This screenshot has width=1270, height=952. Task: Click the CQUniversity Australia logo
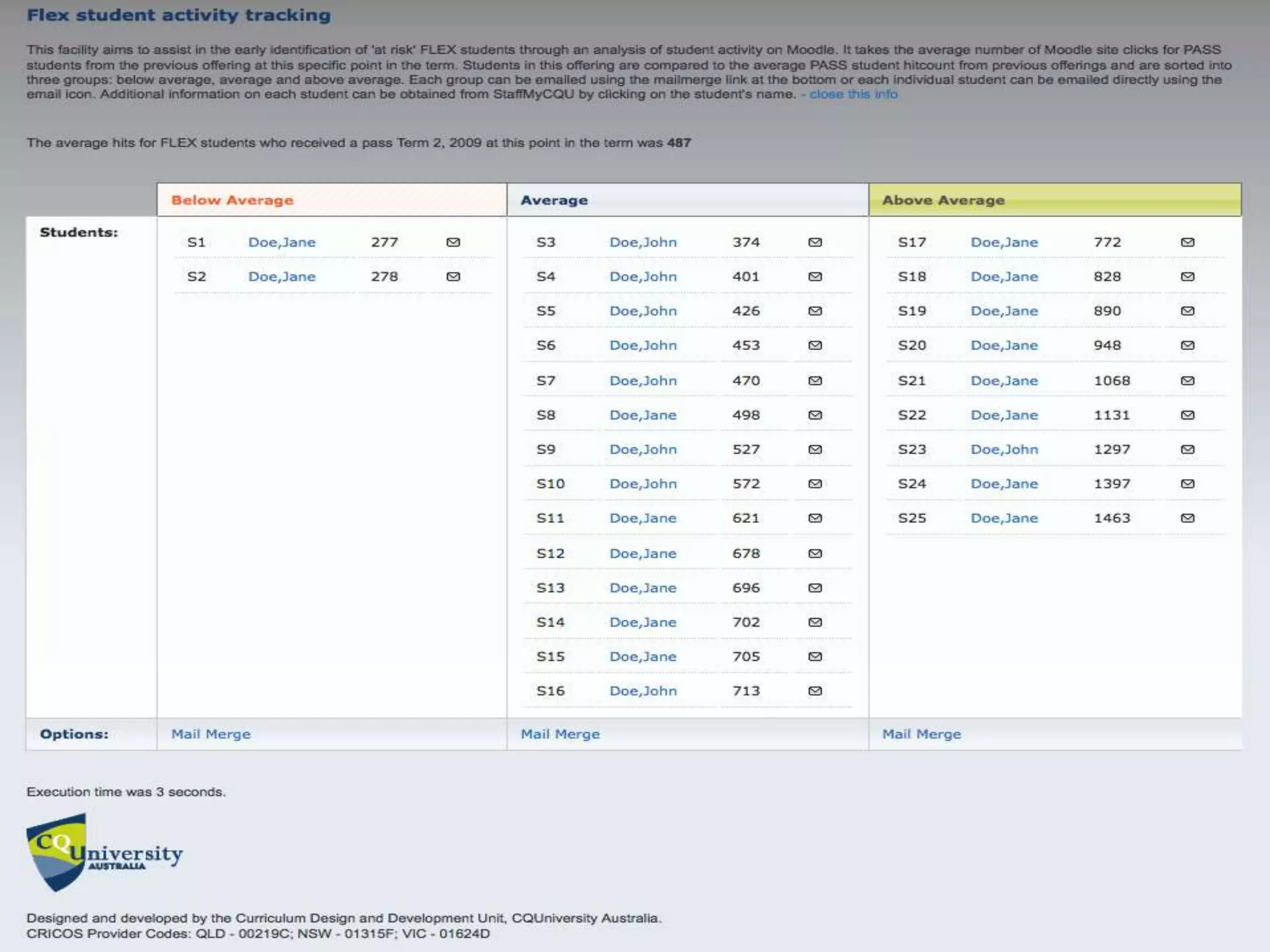click(x=104, y=853)
